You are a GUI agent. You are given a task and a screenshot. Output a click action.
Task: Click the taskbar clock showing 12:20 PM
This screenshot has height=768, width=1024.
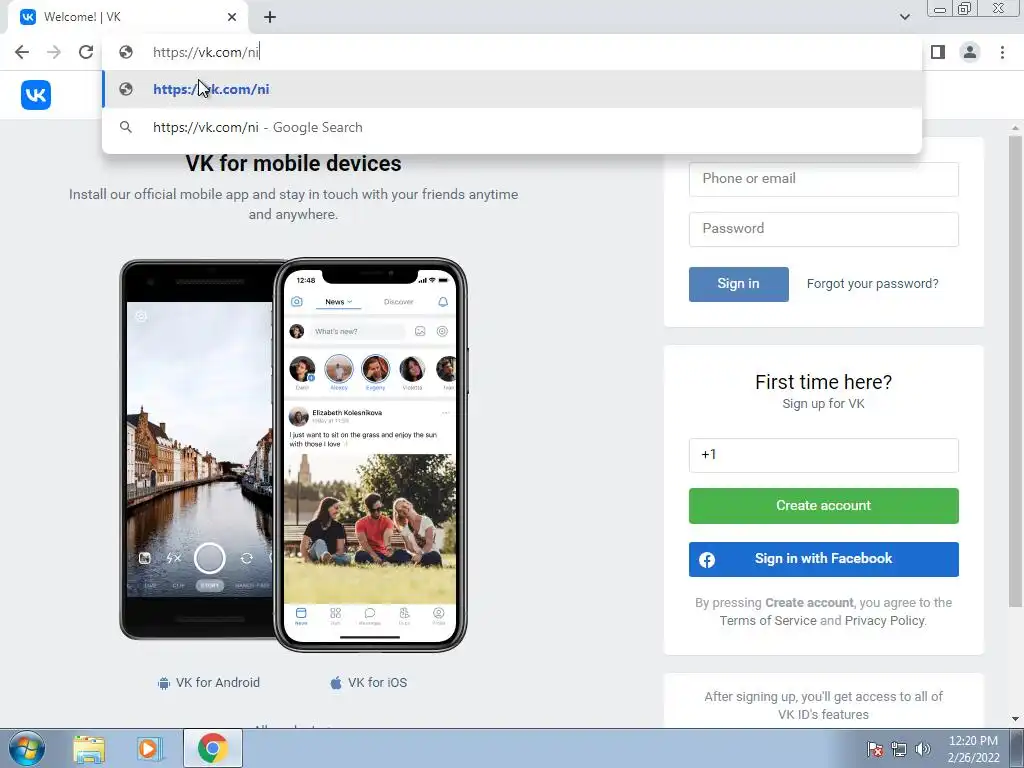tap(973, 749)
